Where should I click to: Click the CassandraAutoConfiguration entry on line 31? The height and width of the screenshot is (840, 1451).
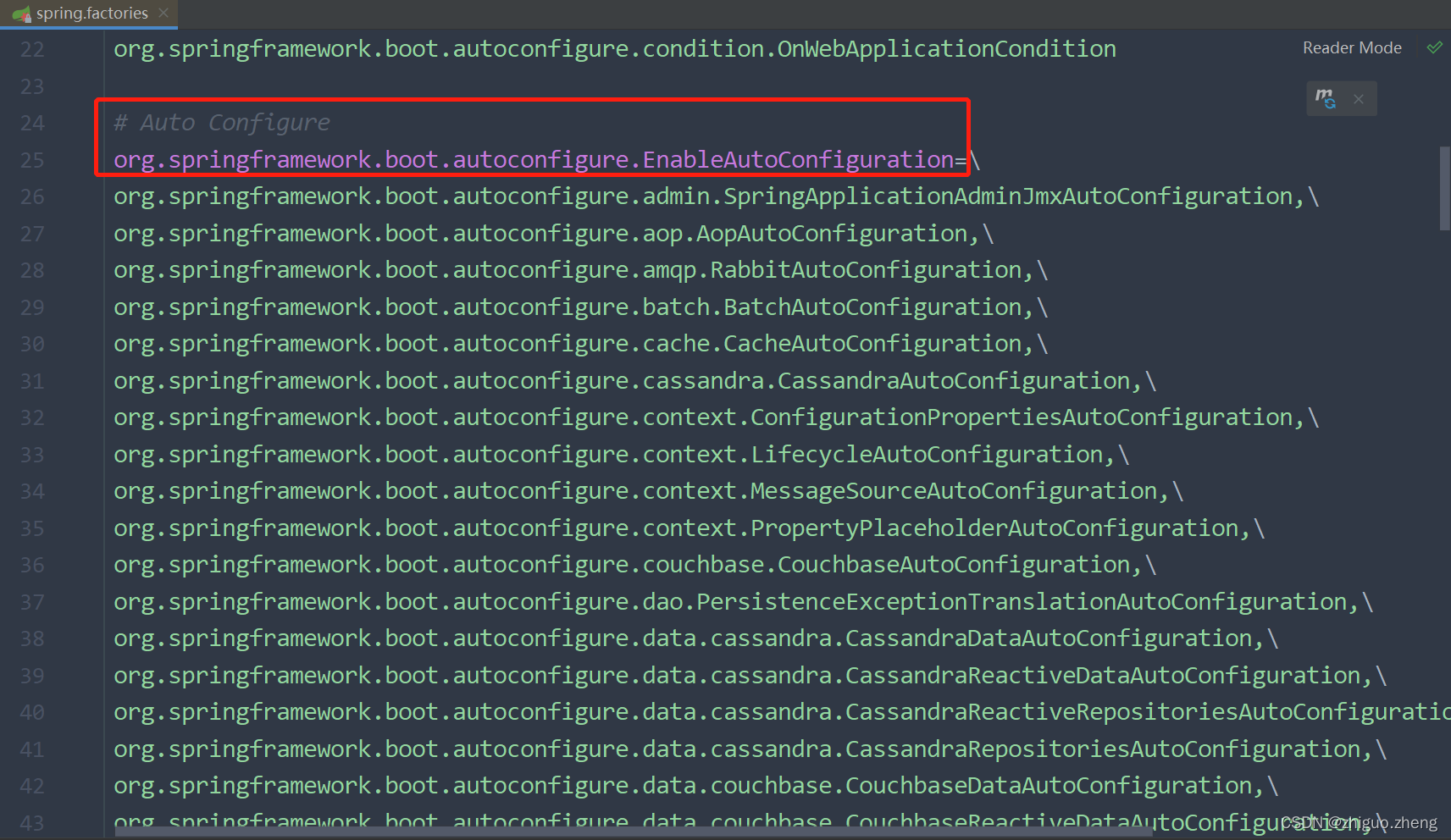tap(635, 381)
